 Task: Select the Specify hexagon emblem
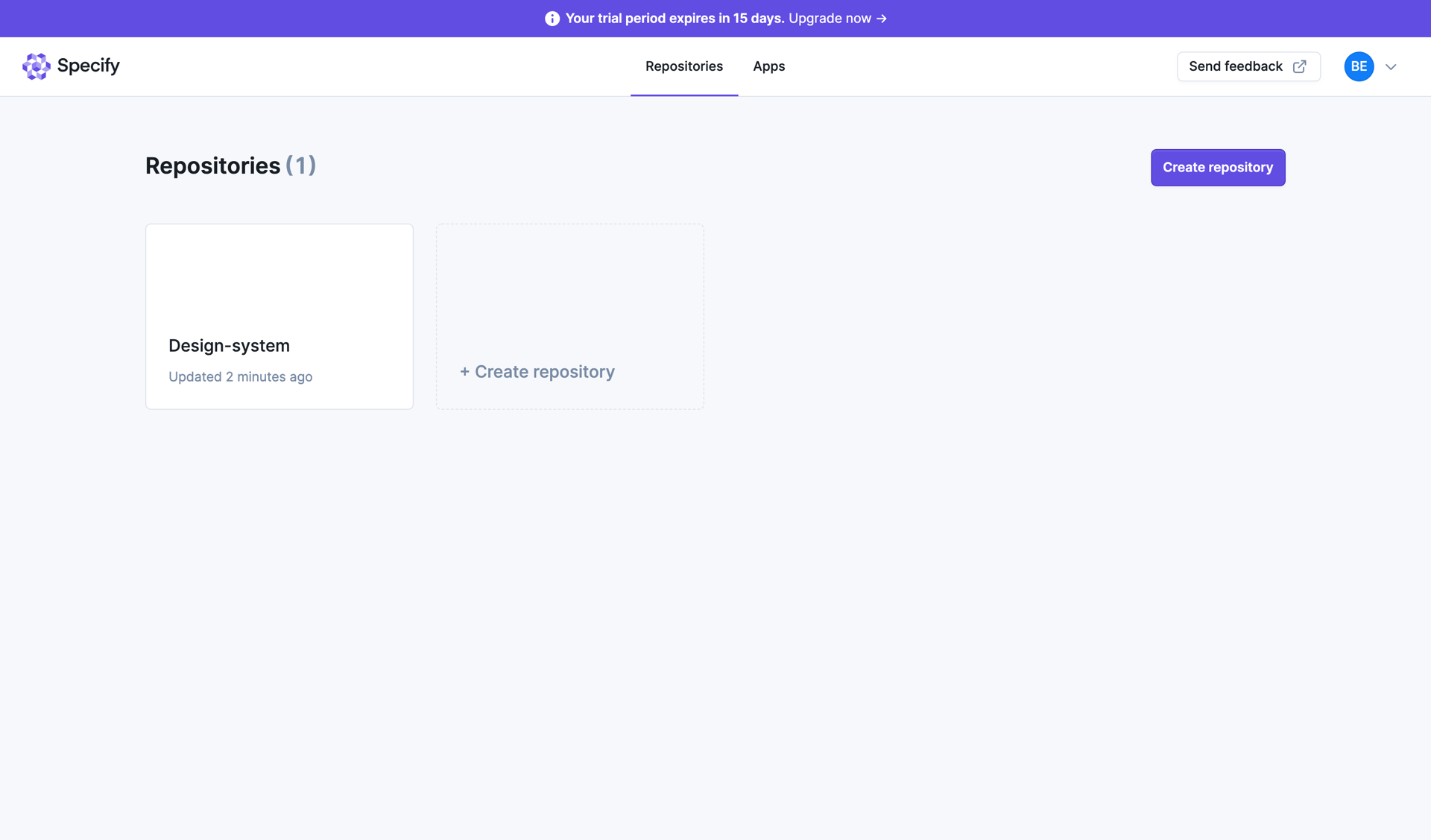pos(36,66)
